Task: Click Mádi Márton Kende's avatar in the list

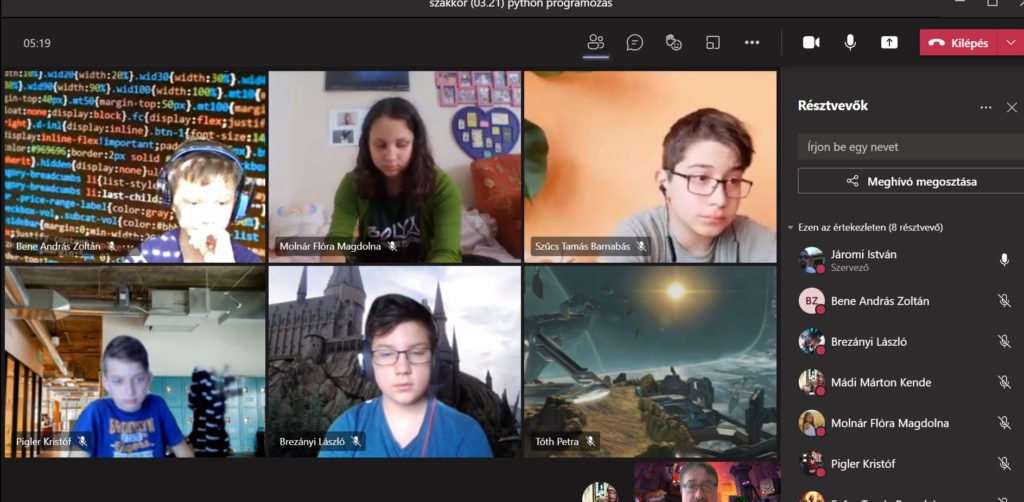Action: [811, 382]
